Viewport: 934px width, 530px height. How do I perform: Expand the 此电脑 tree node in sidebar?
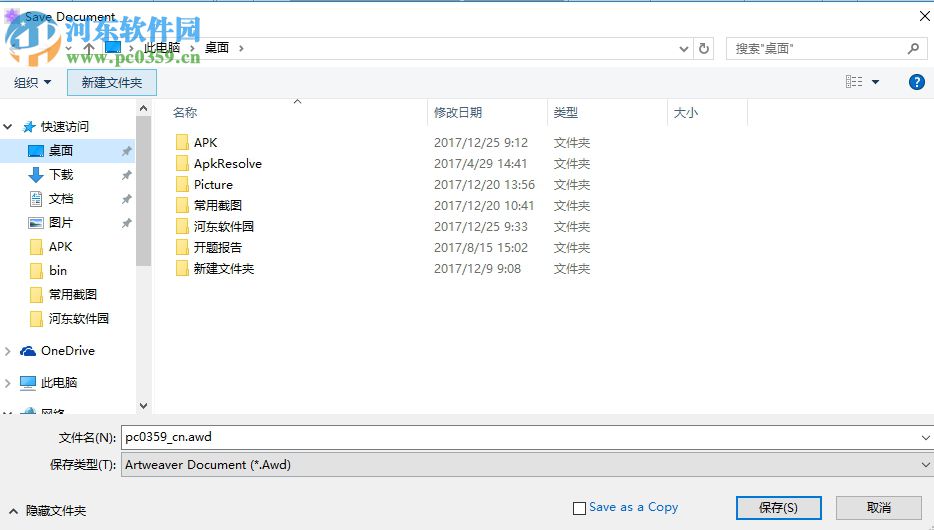[x=8, y=383]
